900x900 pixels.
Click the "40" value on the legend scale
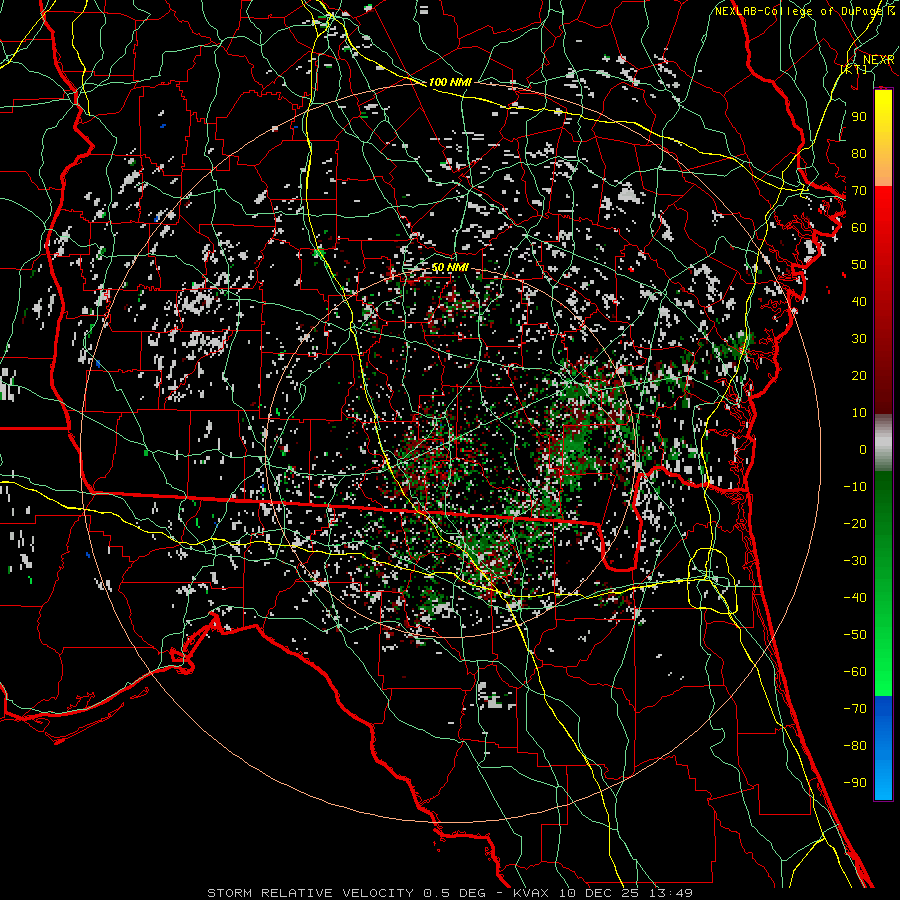point(859,302)
